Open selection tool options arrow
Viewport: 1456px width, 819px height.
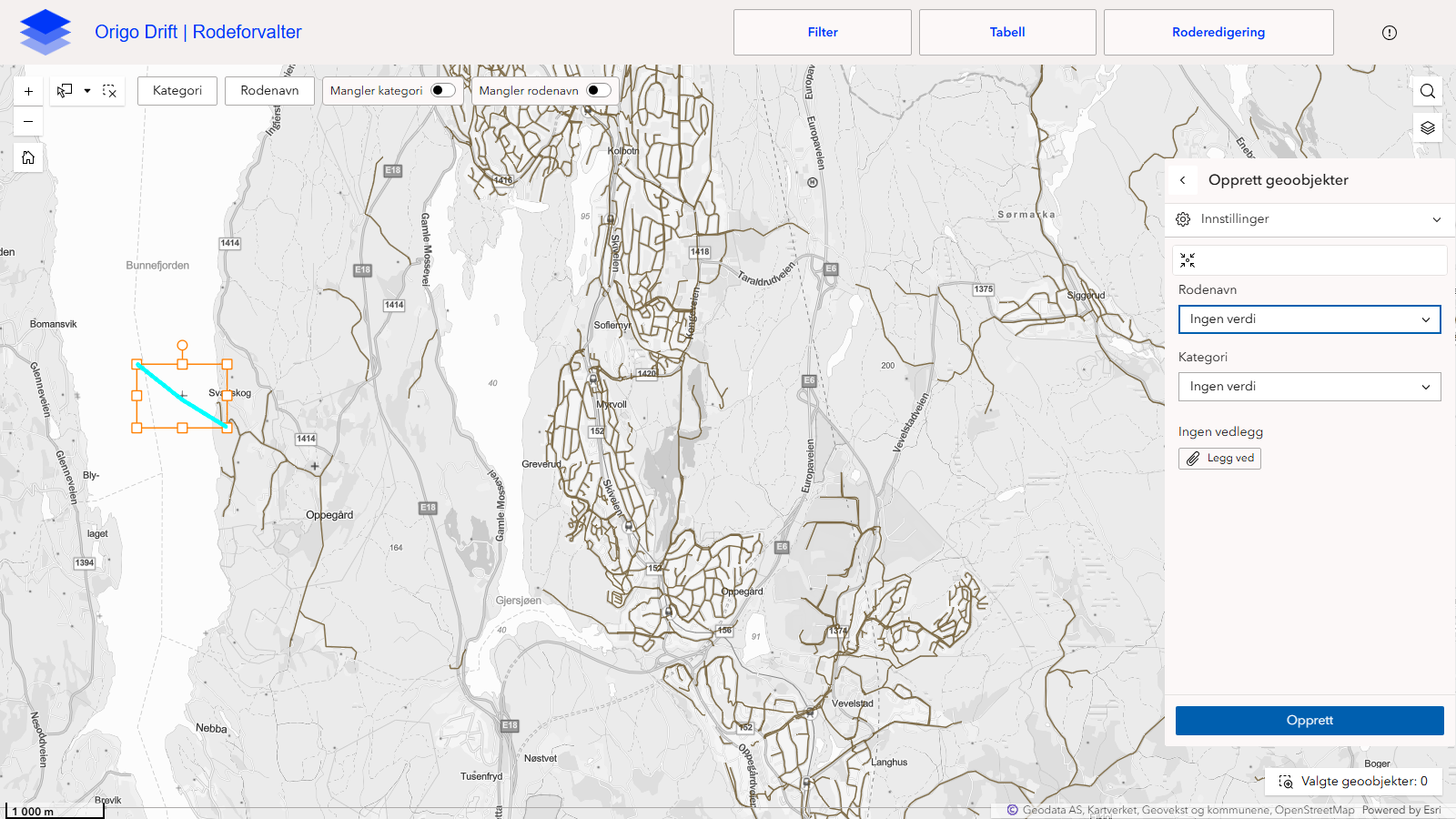[87, 91]
